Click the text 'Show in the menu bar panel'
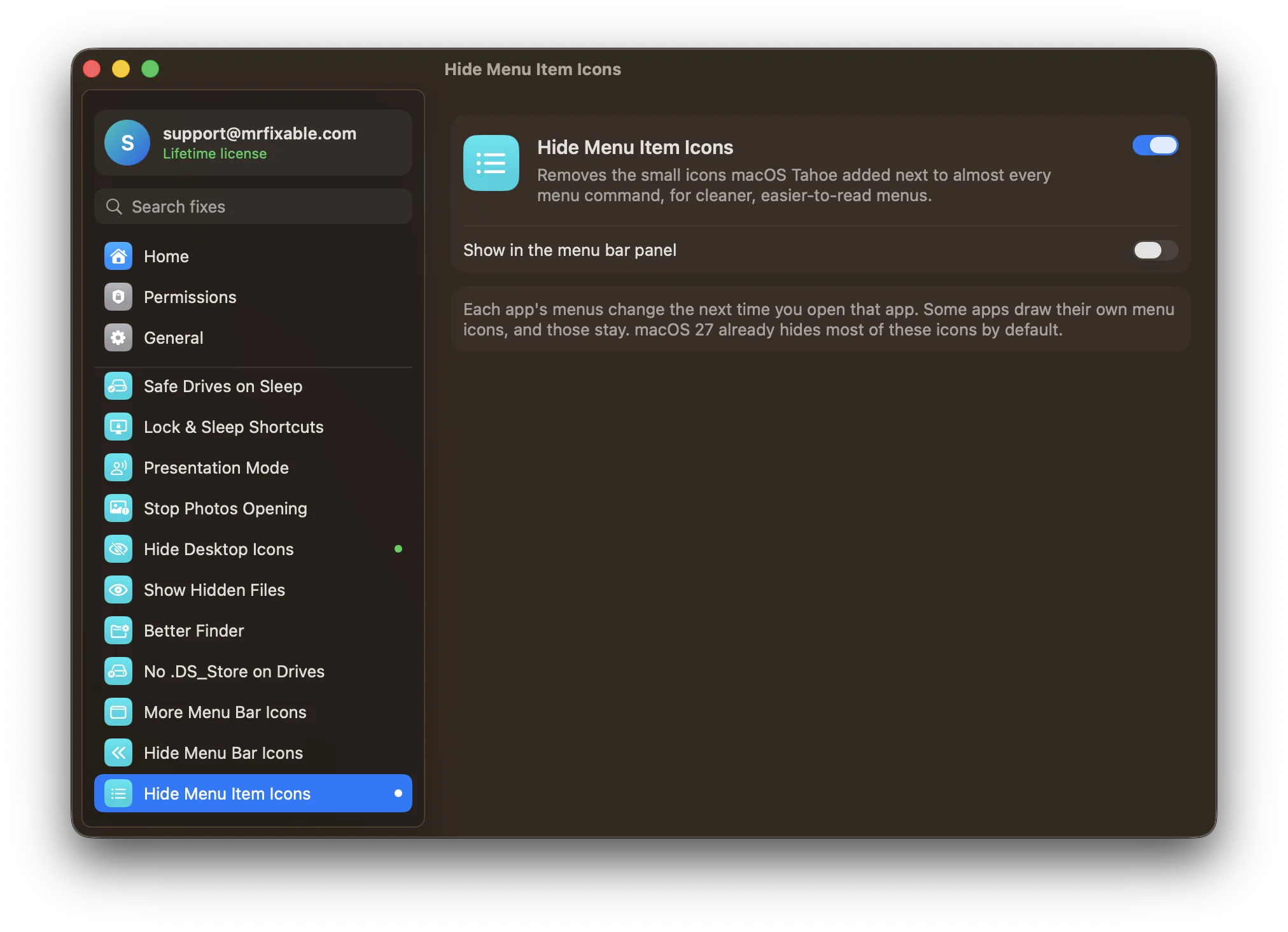1288x932 pixels. [570, 250]
